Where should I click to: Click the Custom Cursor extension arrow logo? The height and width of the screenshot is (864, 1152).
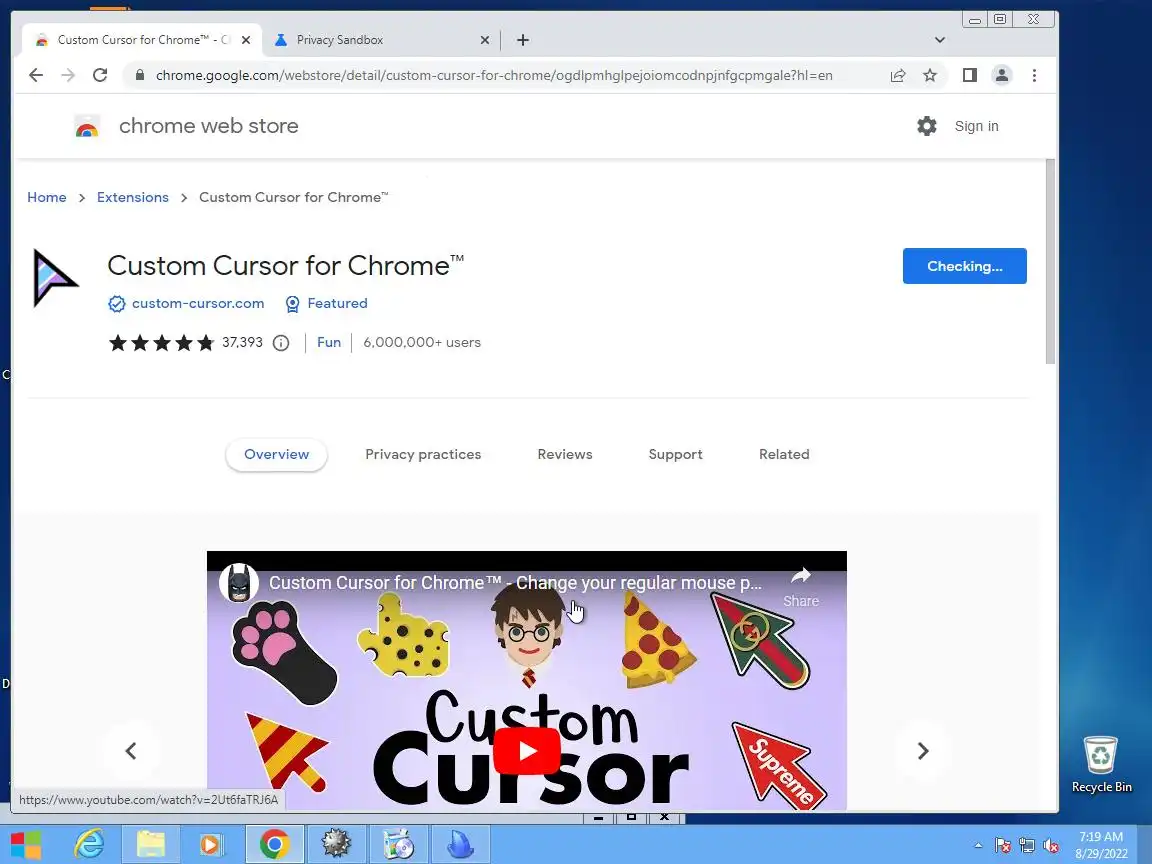[54, 278]
